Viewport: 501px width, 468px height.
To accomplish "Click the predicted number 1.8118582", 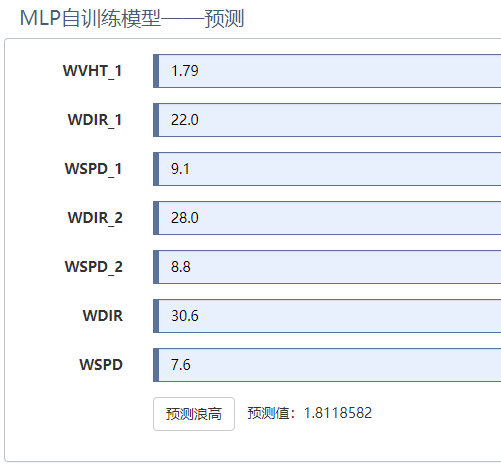I will [x=338, y=413].
